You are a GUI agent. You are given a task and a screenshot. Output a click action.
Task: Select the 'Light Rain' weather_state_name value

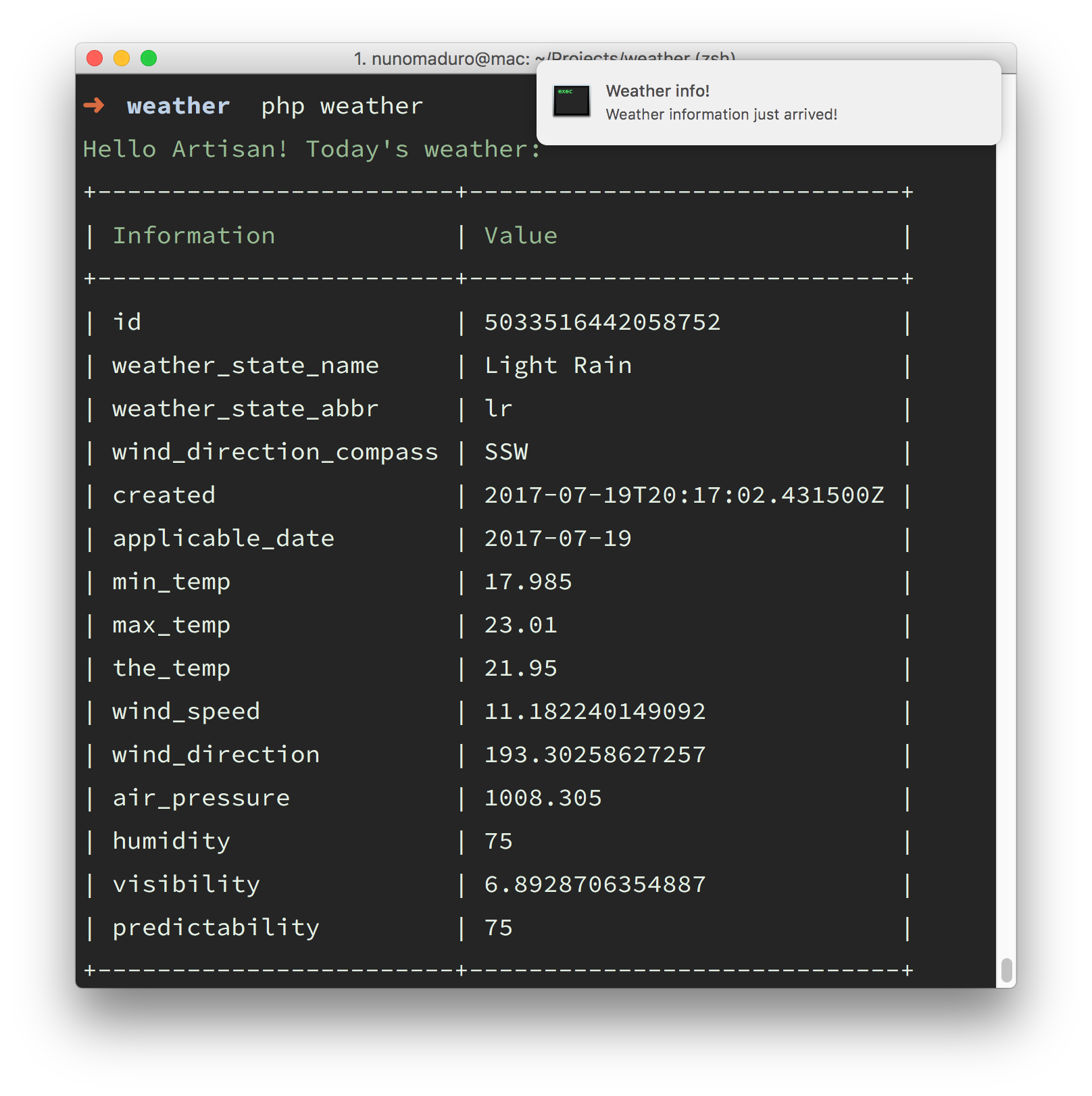(558, 365)
